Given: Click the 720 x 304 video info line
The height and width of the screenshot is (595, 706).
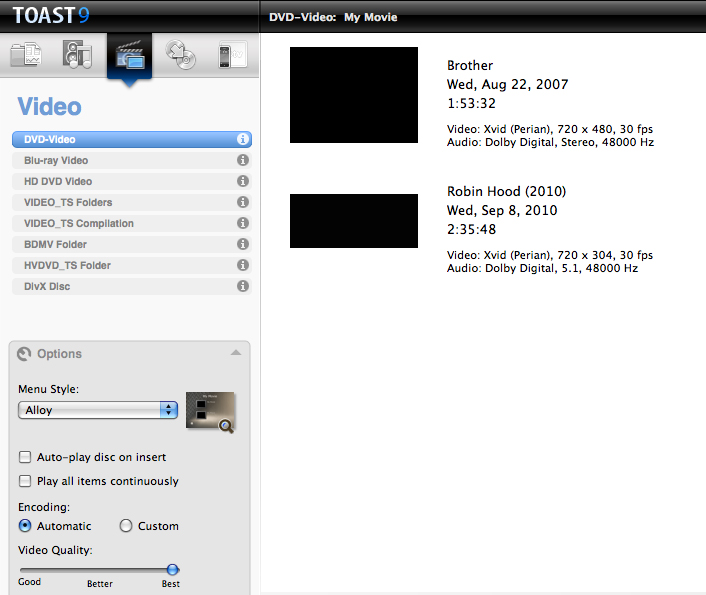Looking at the screenshot, I should pos(550,255).
